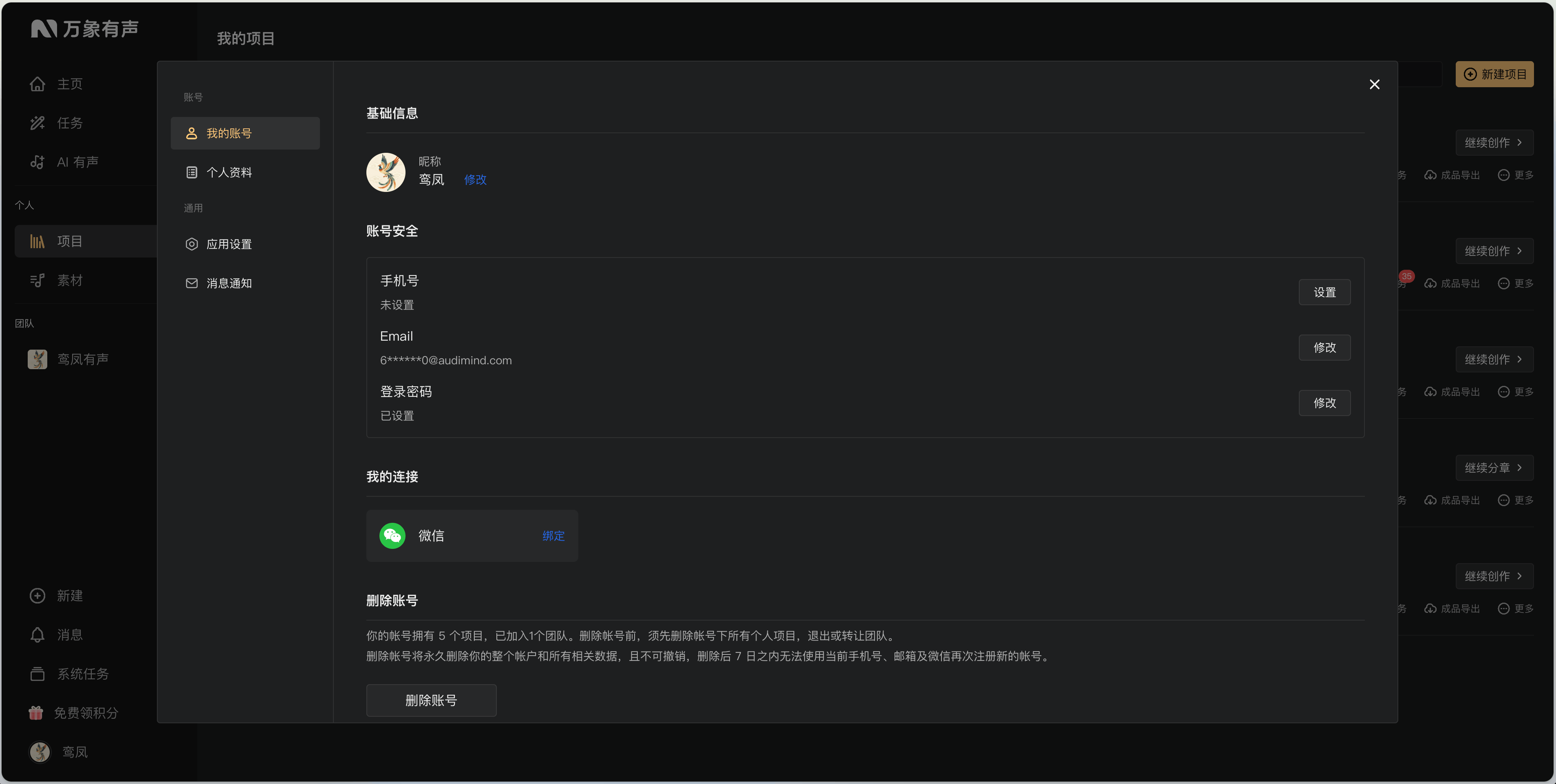Open 系统任务 stack icon
The height and width of the screenshot is (784, 1556).
coord(37,674)
